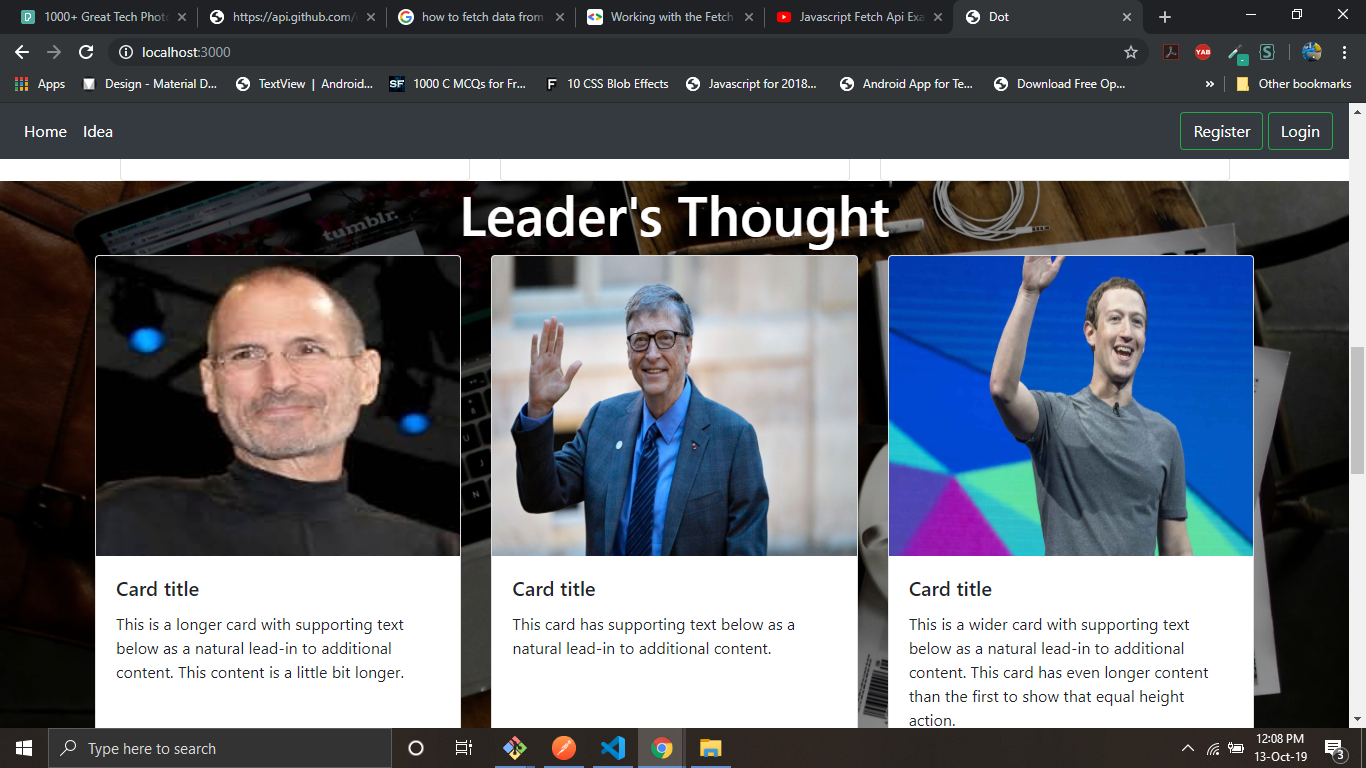The height and width of the screenshot is (768, 1366).
Task: Close the Javascript Fetch Api YouTube tab
Action: coord(938,17)
